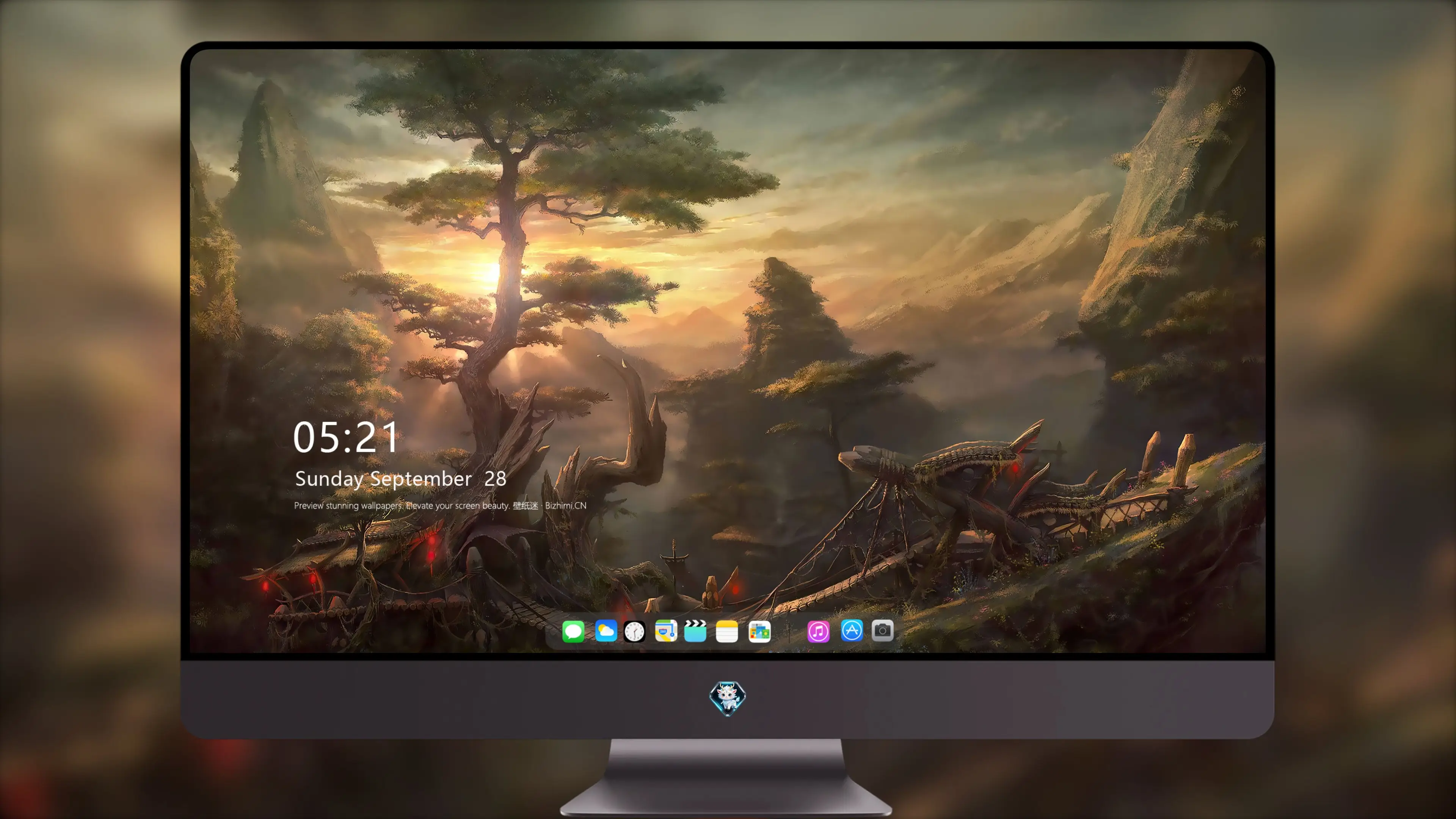Launch the Weather app from the dock
Image resolution: width=1456 pixels, height=819 pixels.
[606, 631]
